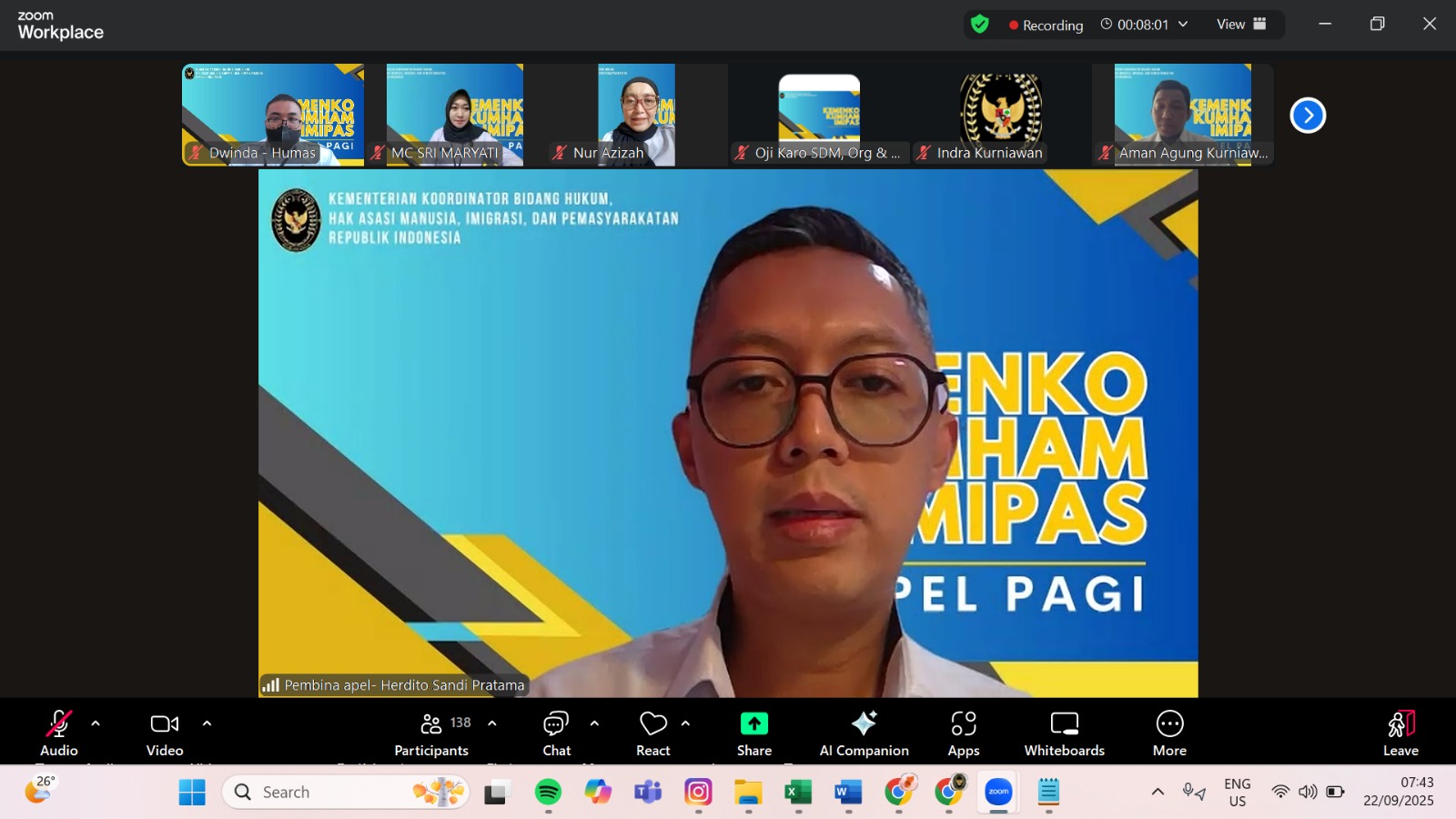Open Whiteboards
Image resolution: width=1456 pixels, height=819 pixels.
point(1064,733)
